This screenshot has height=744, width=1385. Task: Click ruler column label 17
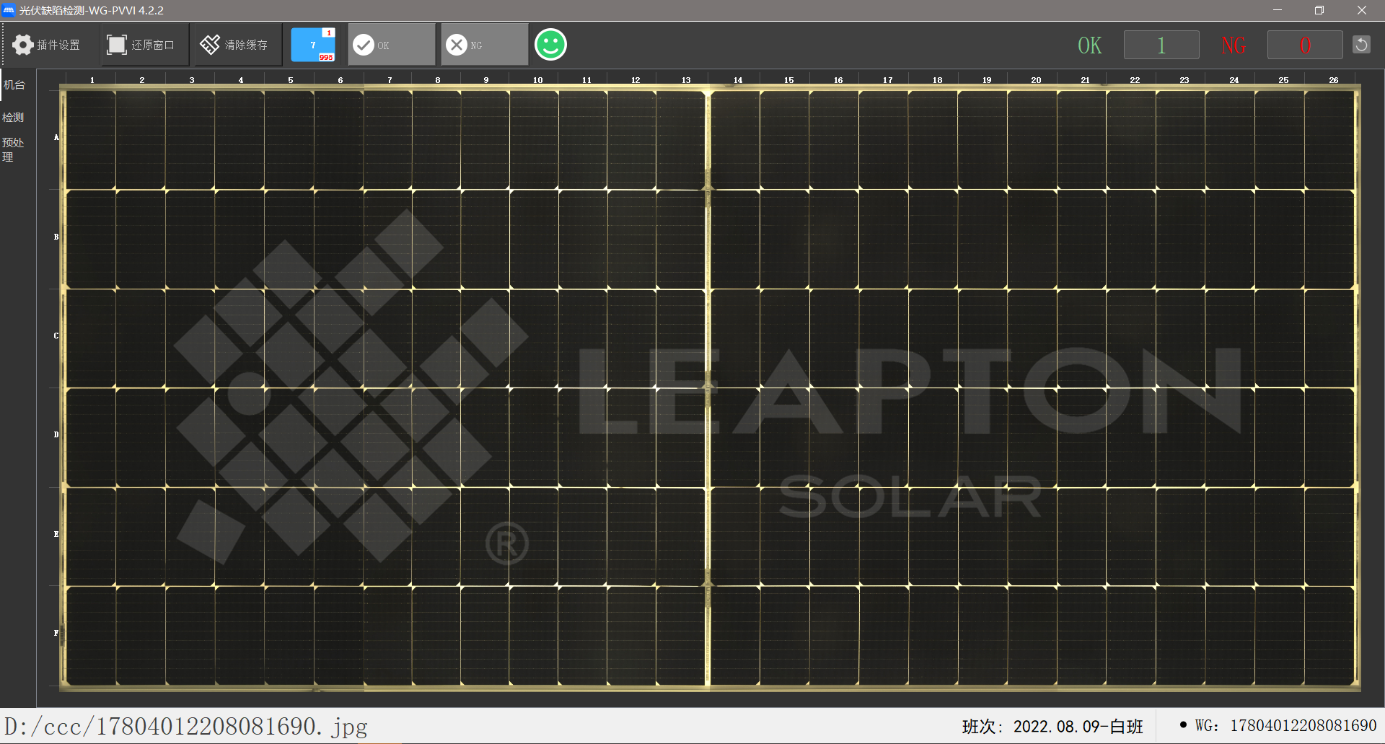click(888, 79)
